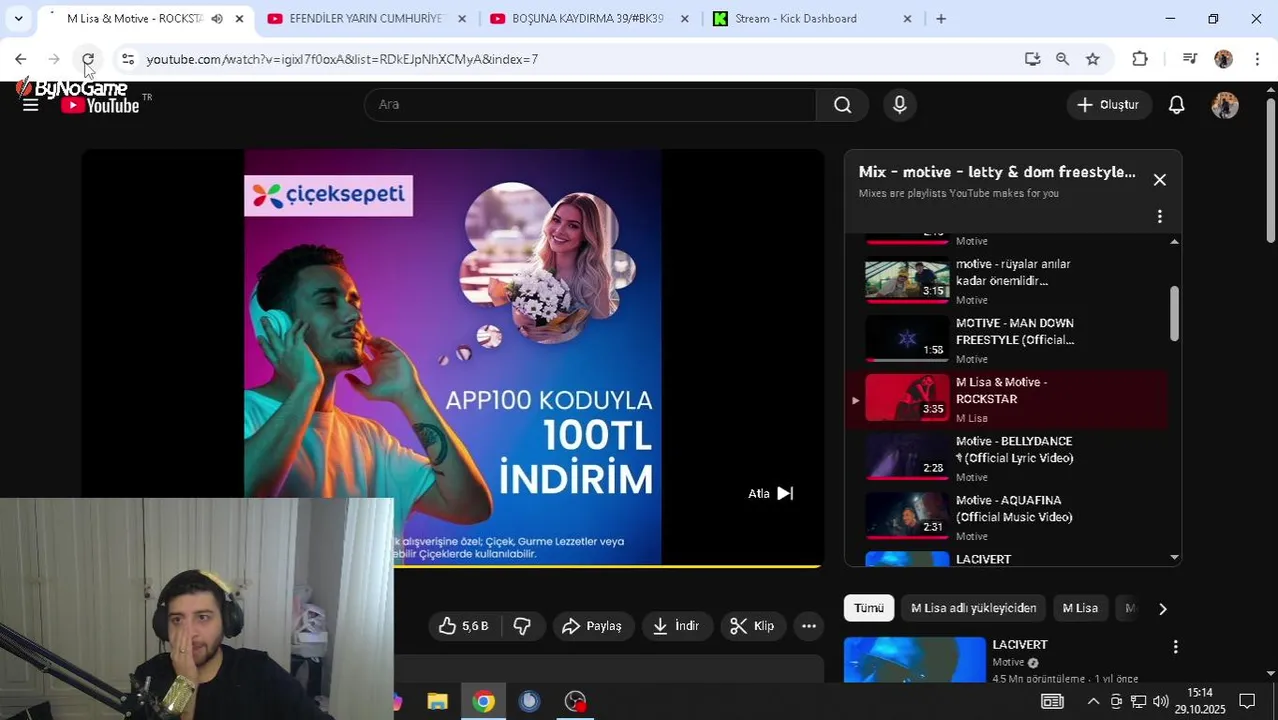This screenshot has height=720, width=1278.
Task: Close the M Lisa & Motive tab
Action: [x=239, y=19]
